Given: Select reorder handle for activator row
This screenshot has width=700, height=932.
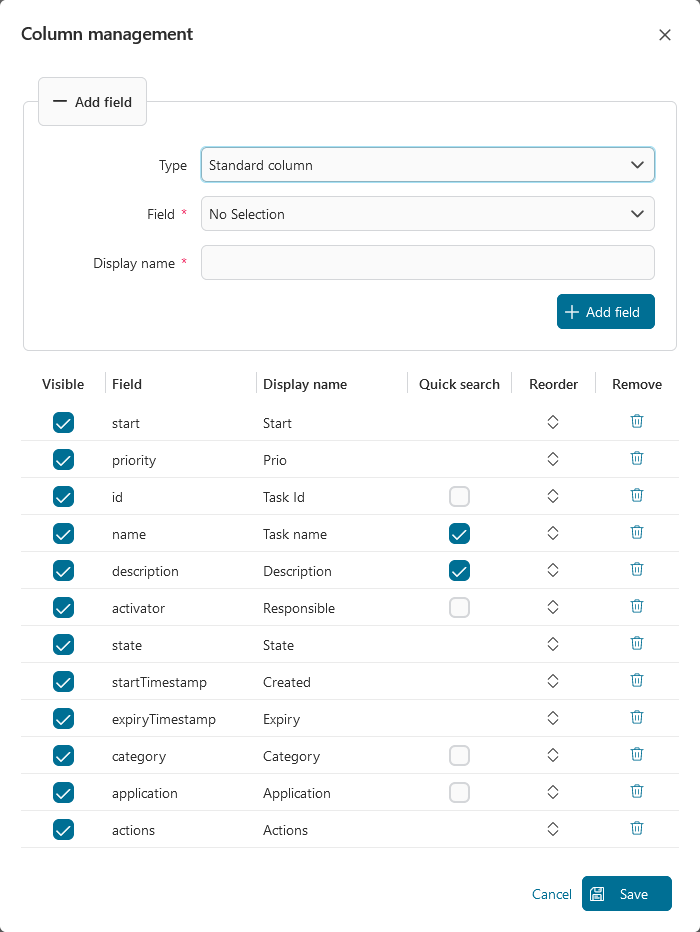Looking at the screenshot, I should click(553, 607).
